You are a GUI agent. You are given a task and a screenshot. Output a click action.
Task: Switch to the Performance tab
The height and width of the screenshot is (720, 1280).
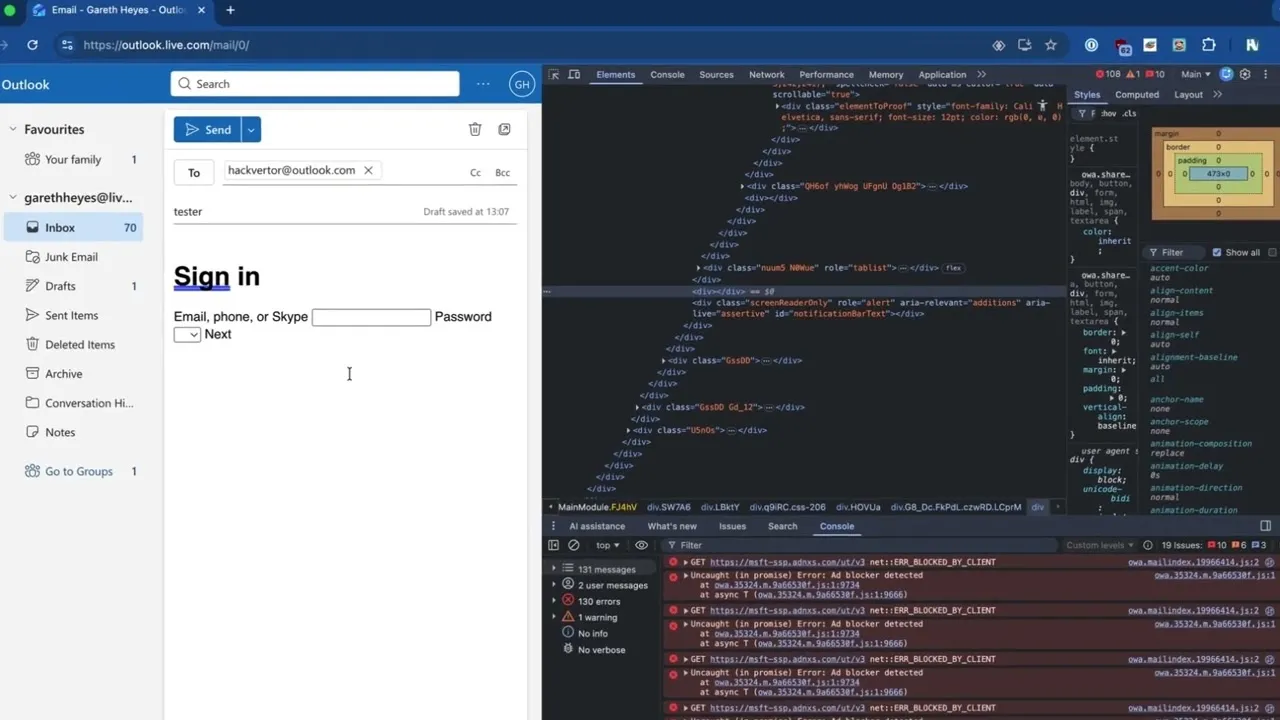pyautogui.click(x=826, y=74)
